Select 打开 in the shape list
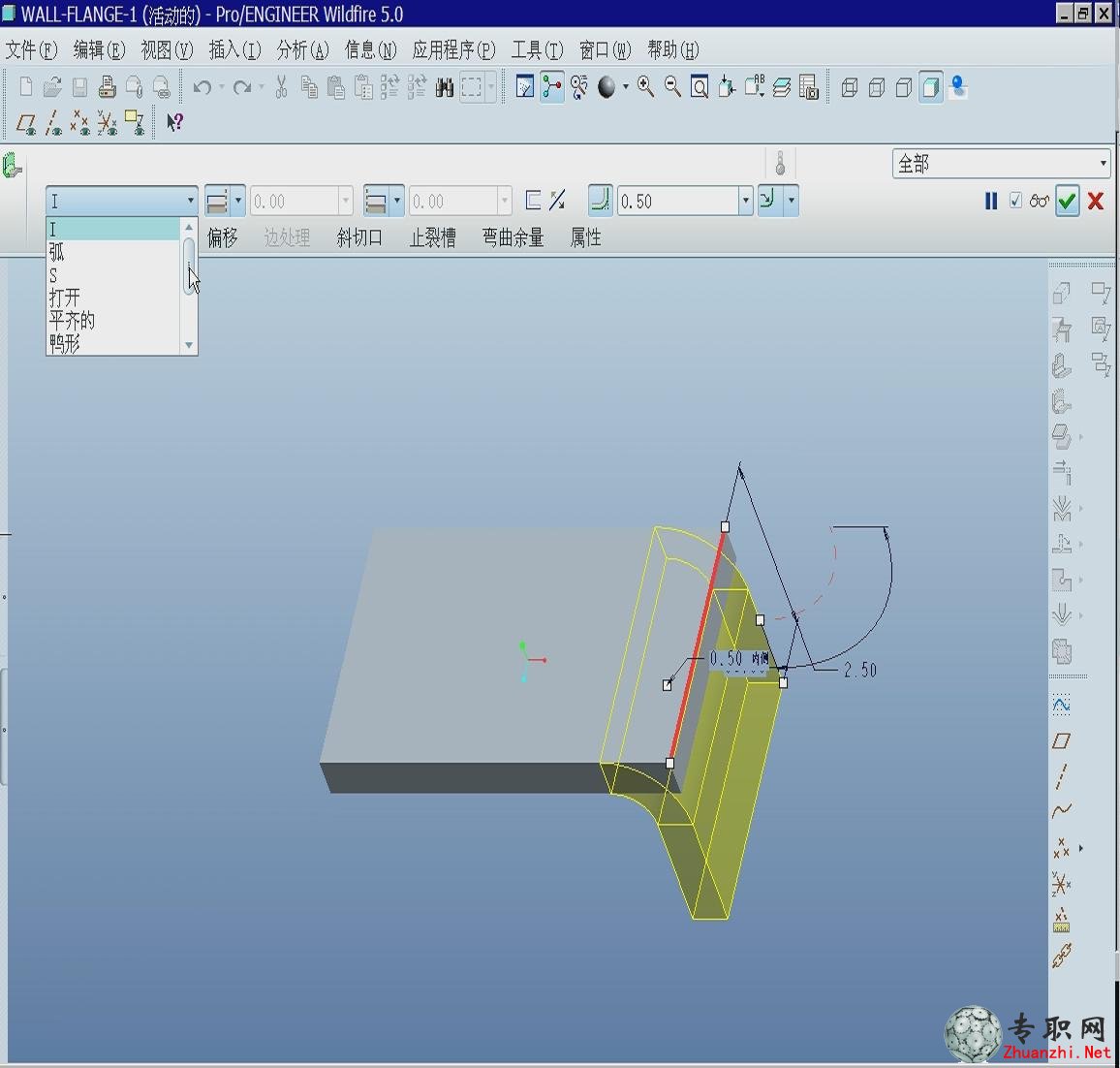The height and width of the screenshot is (1068, 1120). point(112,298)
